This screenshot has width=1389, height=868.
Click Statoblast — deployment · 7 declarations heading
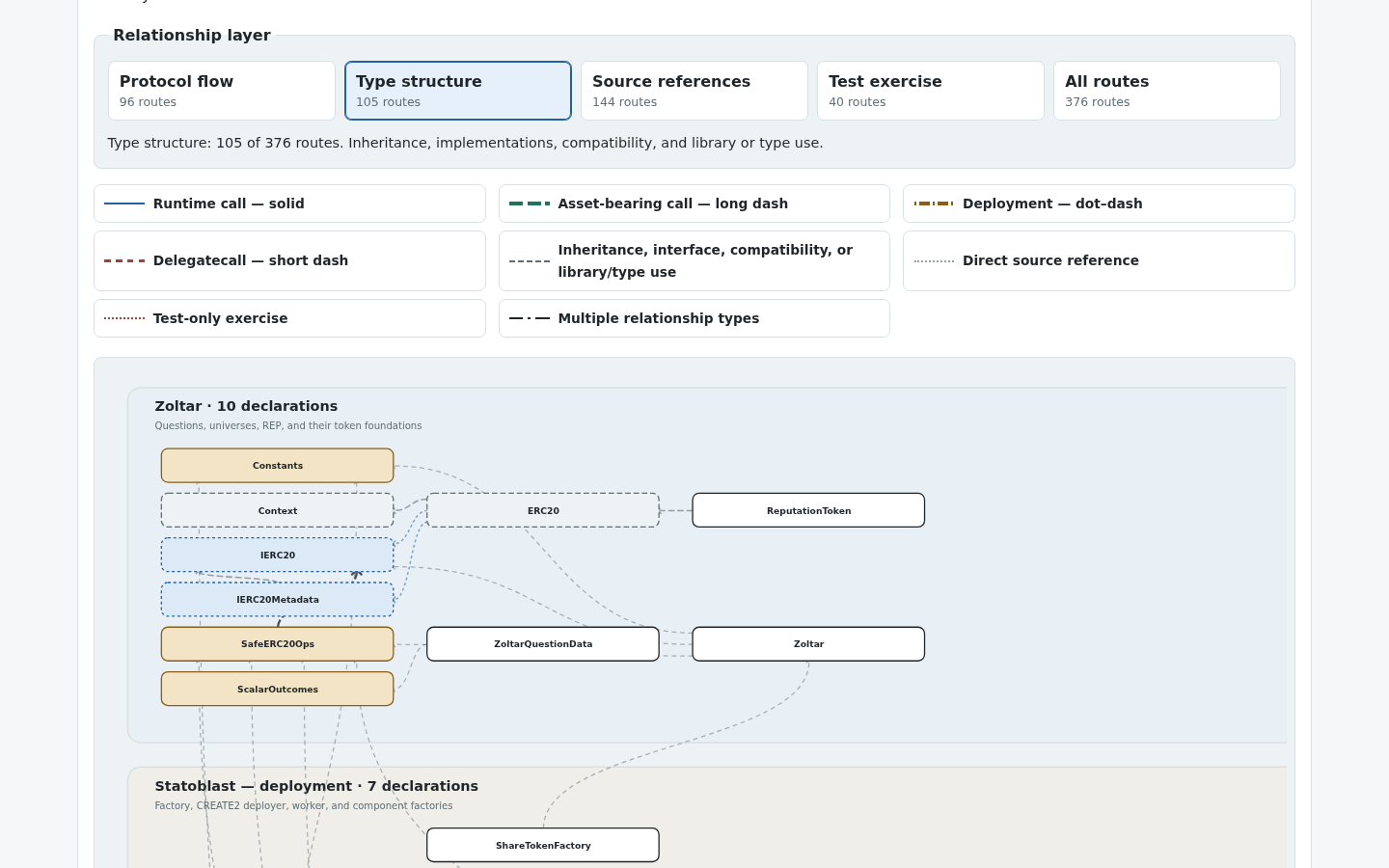pos(316,786)
